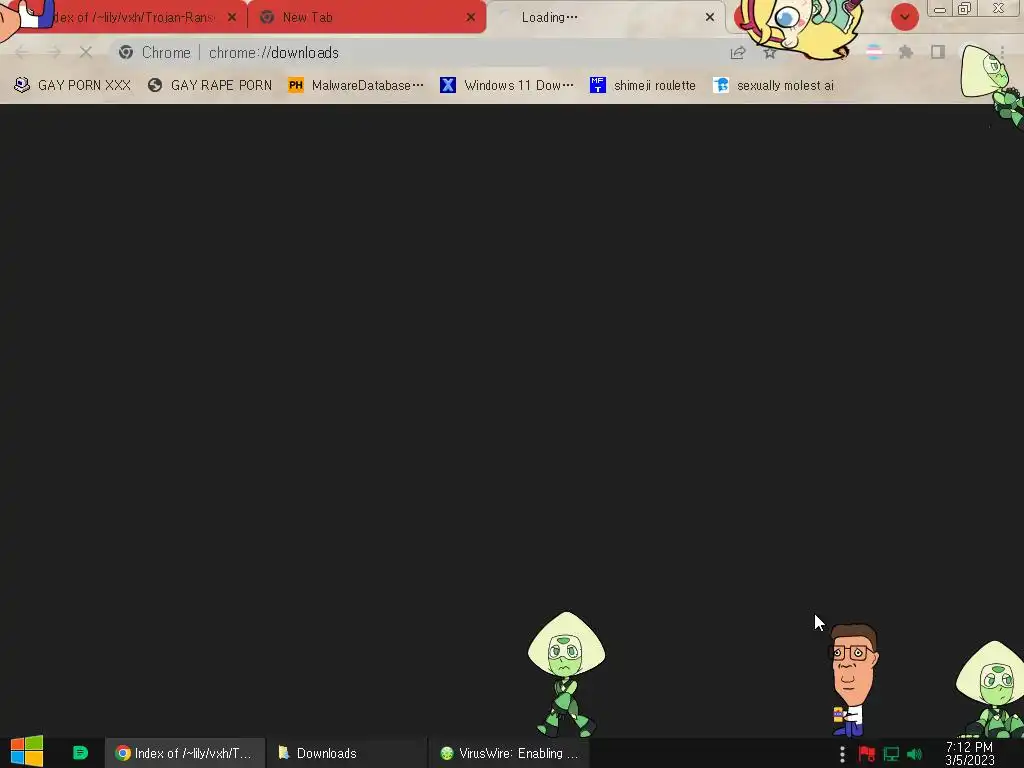Click the red flag tray icon
Viewport: 1024px width, 768px height.
(x=867, y=754)
